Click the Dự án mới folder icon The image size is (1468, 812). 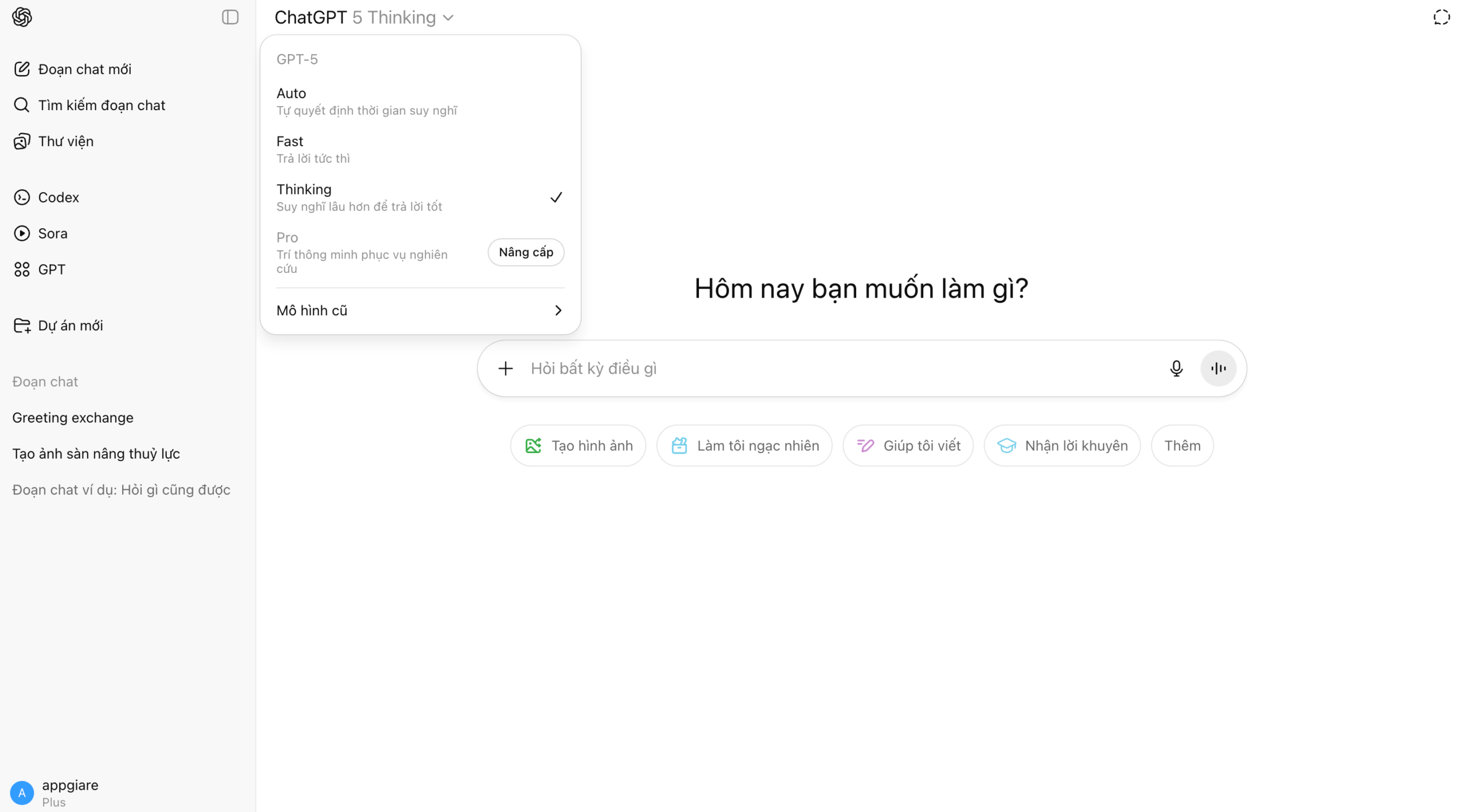point(22,326)
